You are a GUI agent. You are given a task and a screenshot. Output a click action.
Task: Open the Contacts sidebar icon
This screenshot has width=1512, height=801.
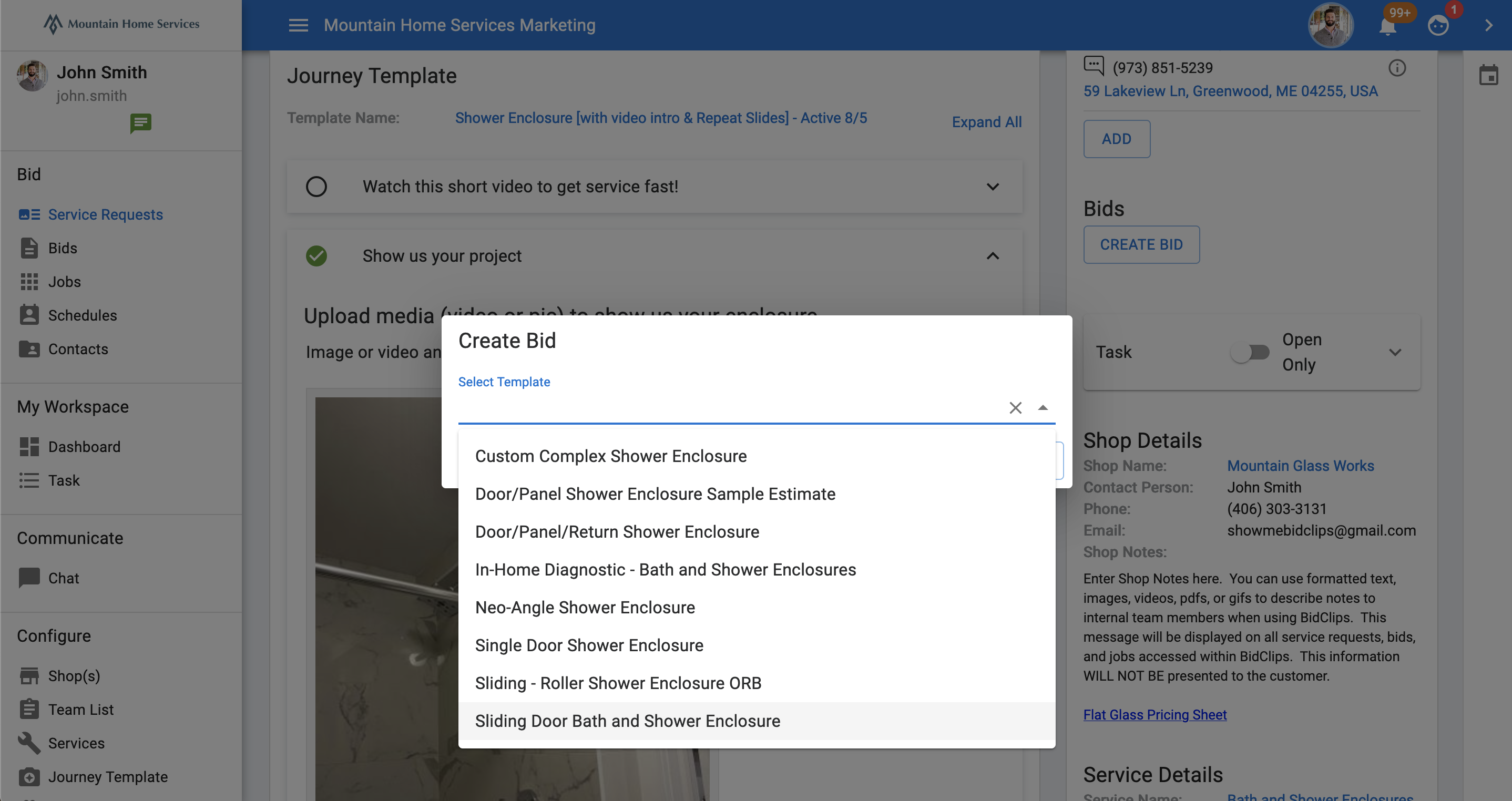point(29,348)
